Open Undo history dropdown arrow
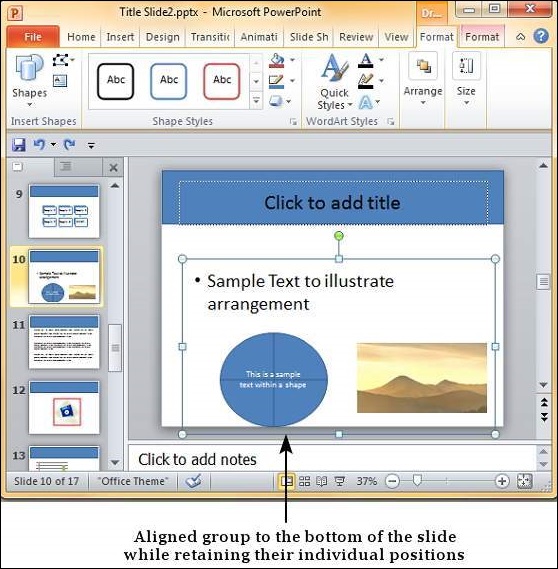 coord(53,145)
